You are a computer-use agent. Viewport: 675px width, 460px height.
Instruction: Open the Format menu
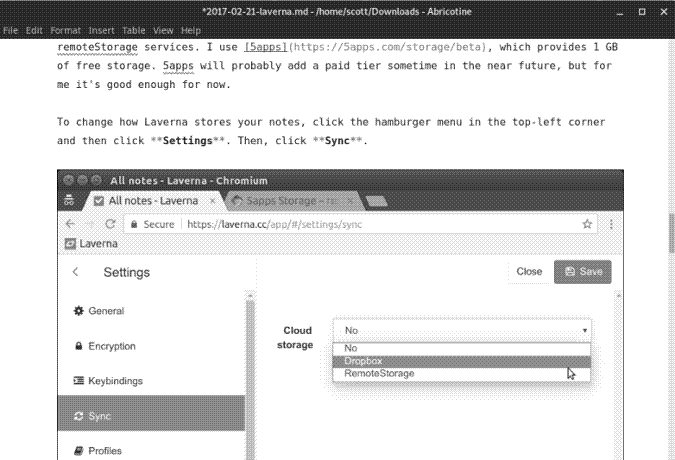65,31
